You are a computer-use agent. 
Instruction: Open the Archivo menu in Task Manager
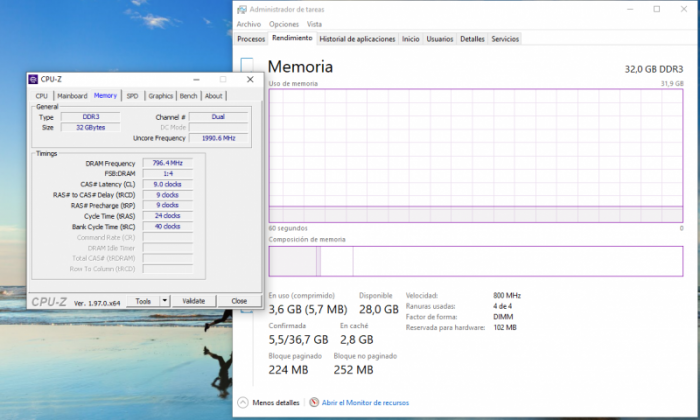[249, 24]
